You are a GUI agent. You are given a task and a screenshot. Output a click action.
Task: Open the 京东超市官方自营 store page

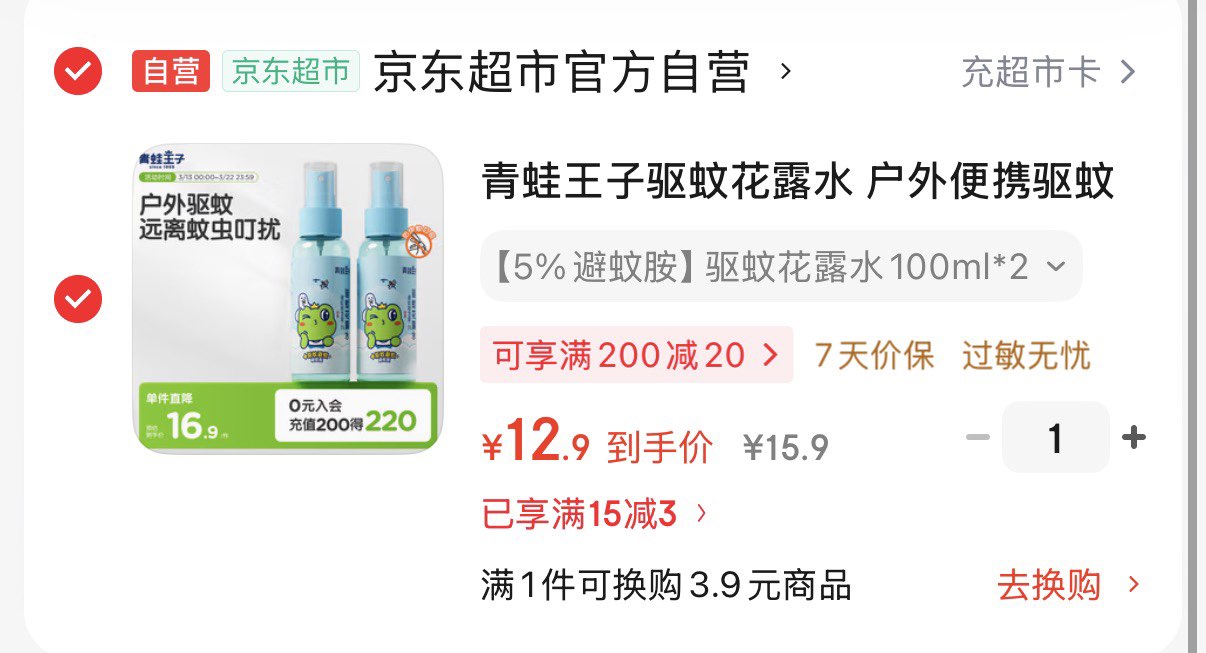(x=561, y=72)
